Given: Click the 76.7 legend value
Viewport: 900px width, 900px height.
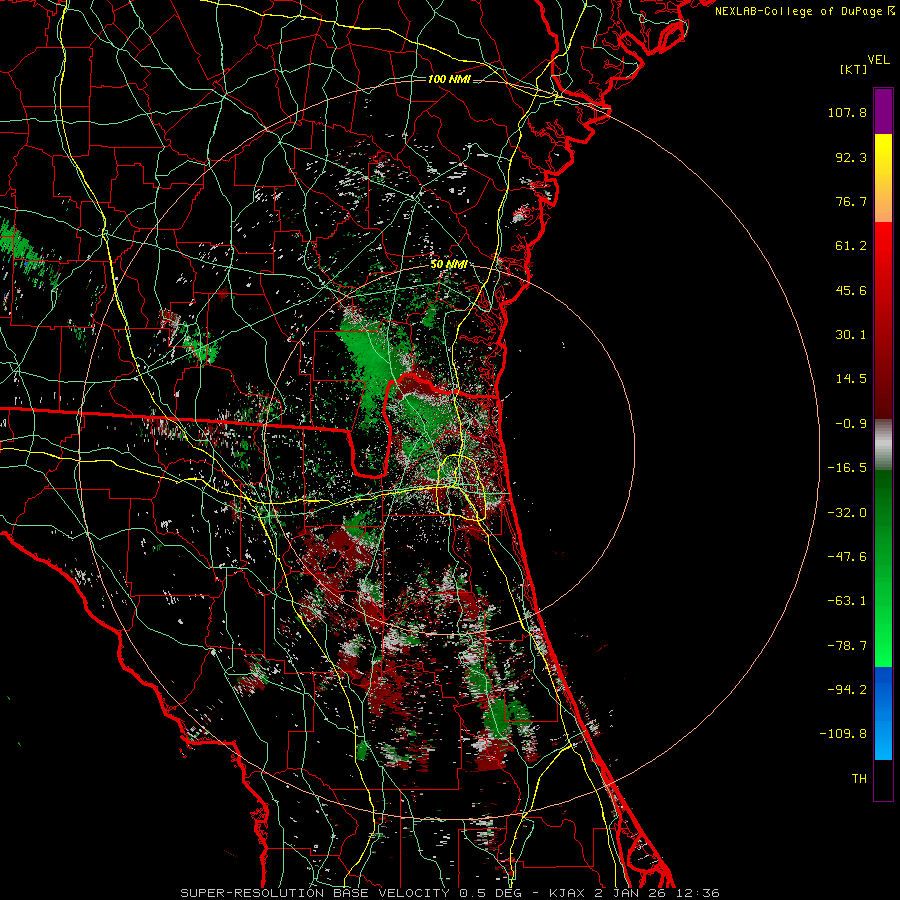Looking at the screenshot, I should (851, 201).
